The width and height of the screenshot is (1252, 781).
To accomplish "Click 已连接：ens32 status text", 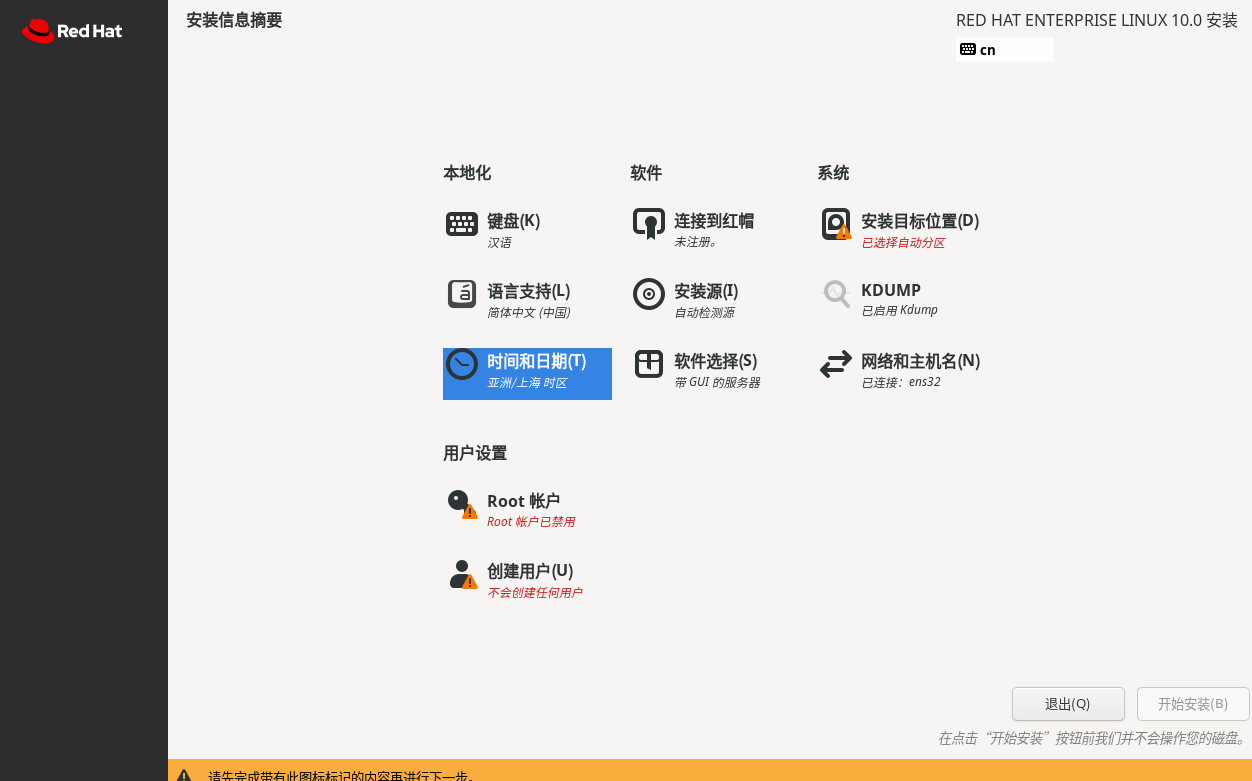I will pos(901,383).
